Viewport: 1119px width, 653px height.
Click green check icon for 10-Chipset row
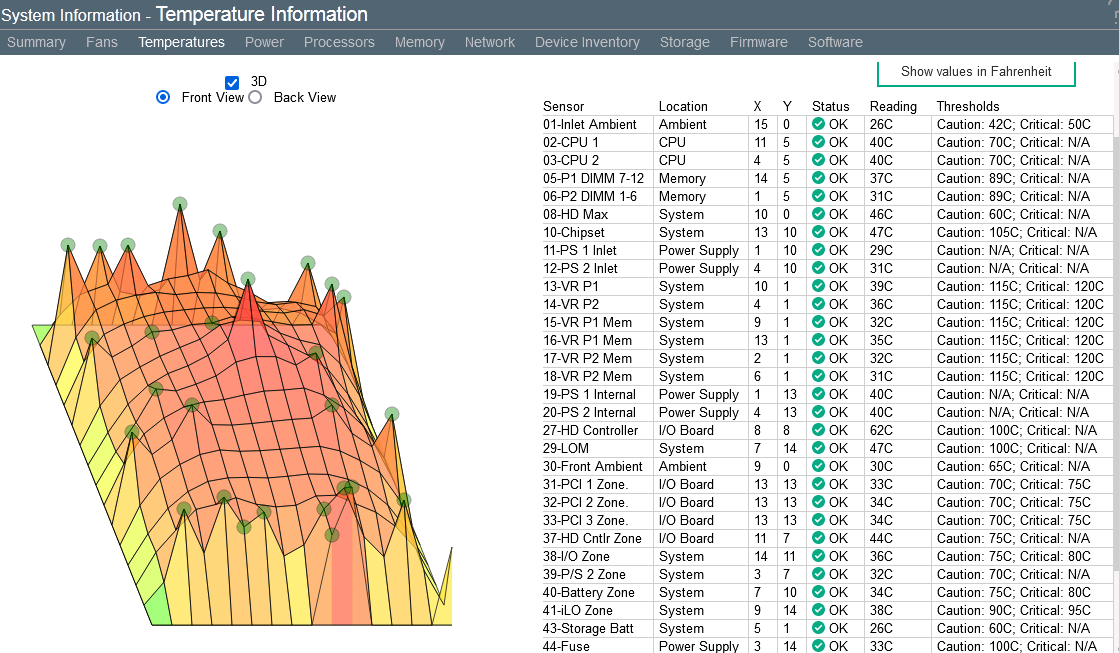pos(818,232)
